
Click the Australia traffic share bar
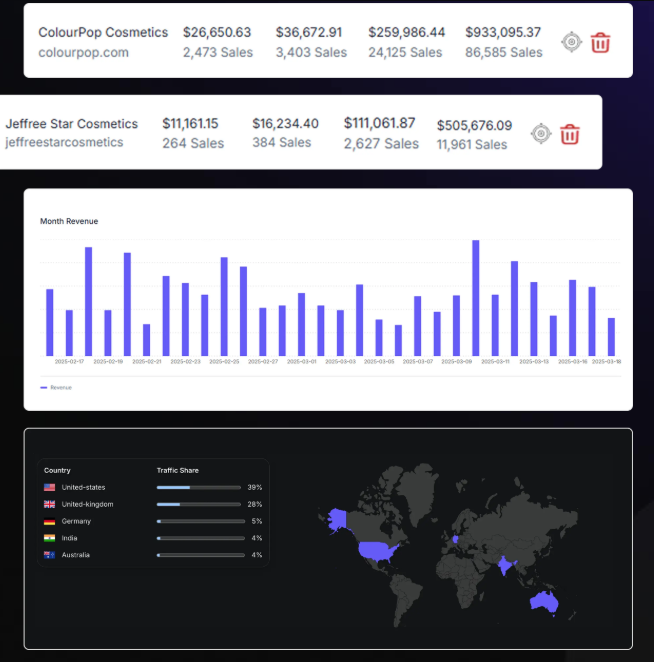coord(201,555)
